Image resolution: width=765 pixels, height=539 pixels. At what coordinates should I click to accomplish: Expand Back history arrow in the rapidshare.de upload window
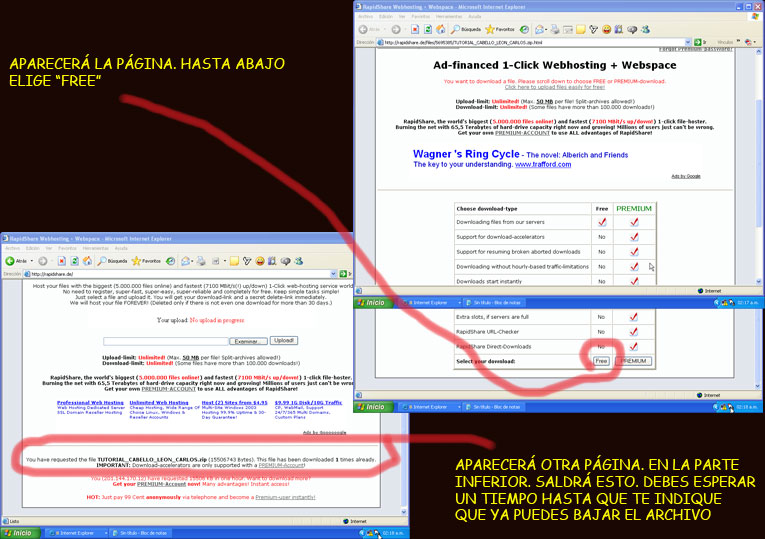32,261
